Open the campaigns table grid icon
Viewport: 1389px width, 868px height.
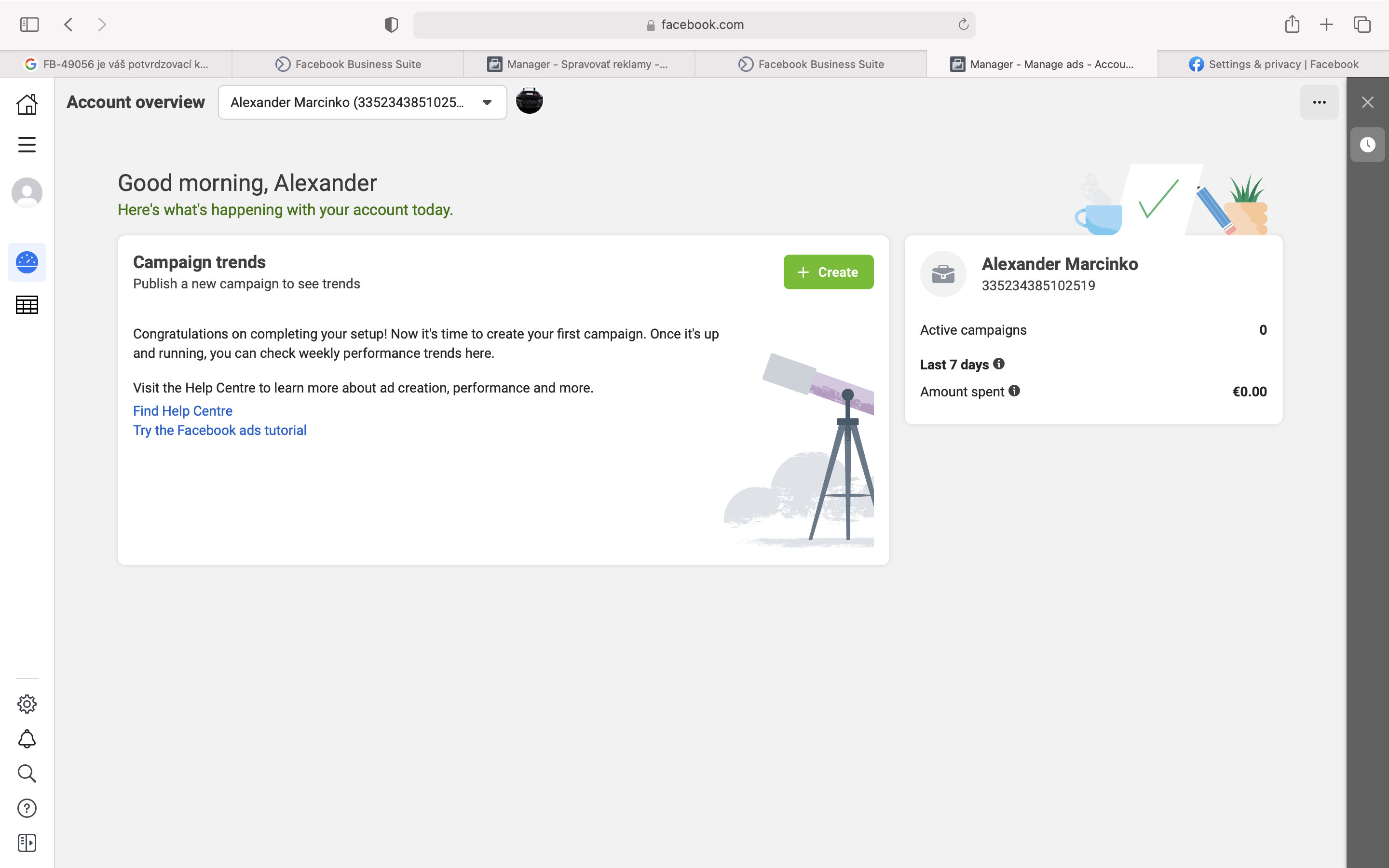pyautogui.click(x=27, y=305)
